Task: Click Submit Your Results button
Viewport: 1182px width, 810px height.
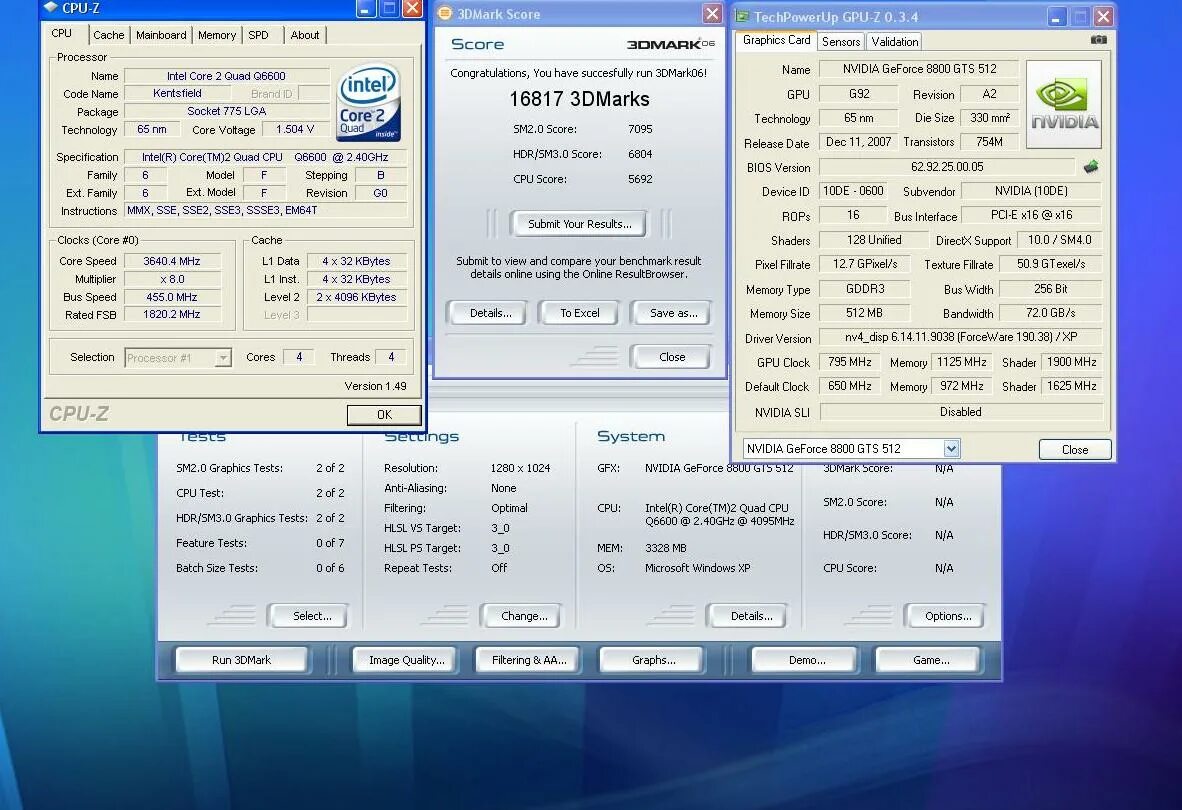Action: (x=579, y=224)
